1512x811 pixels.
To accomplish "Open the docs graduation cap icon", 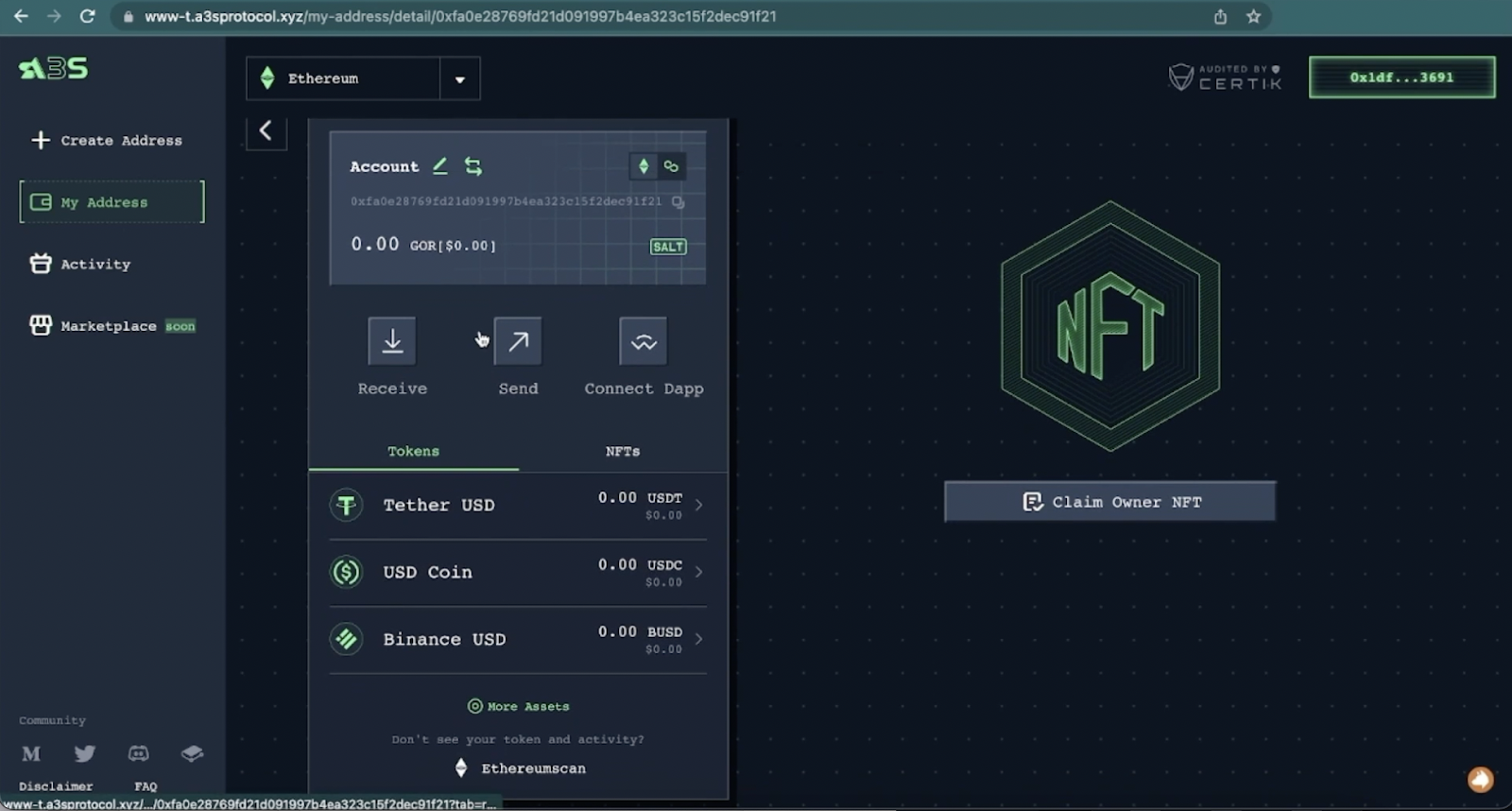I will 192,753.
